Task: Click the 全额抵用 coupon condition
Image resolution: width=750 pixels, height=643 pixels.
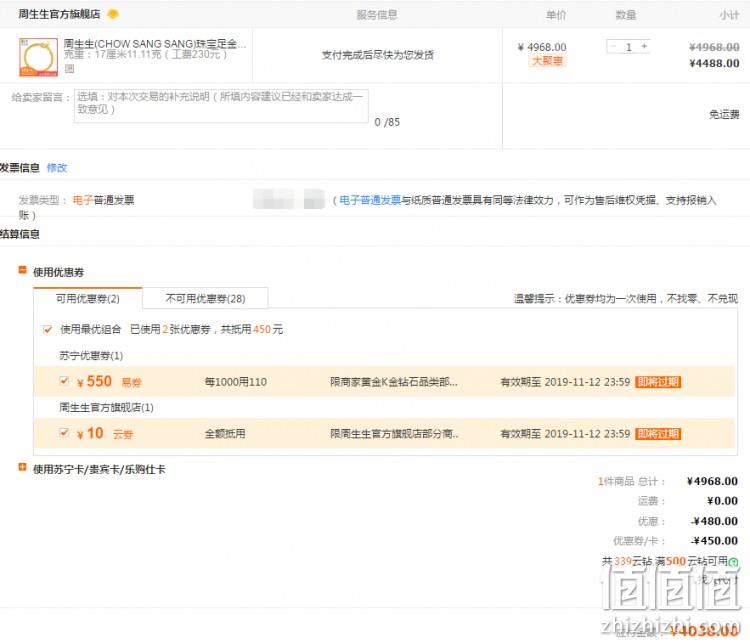Action: tap(225, 434)
